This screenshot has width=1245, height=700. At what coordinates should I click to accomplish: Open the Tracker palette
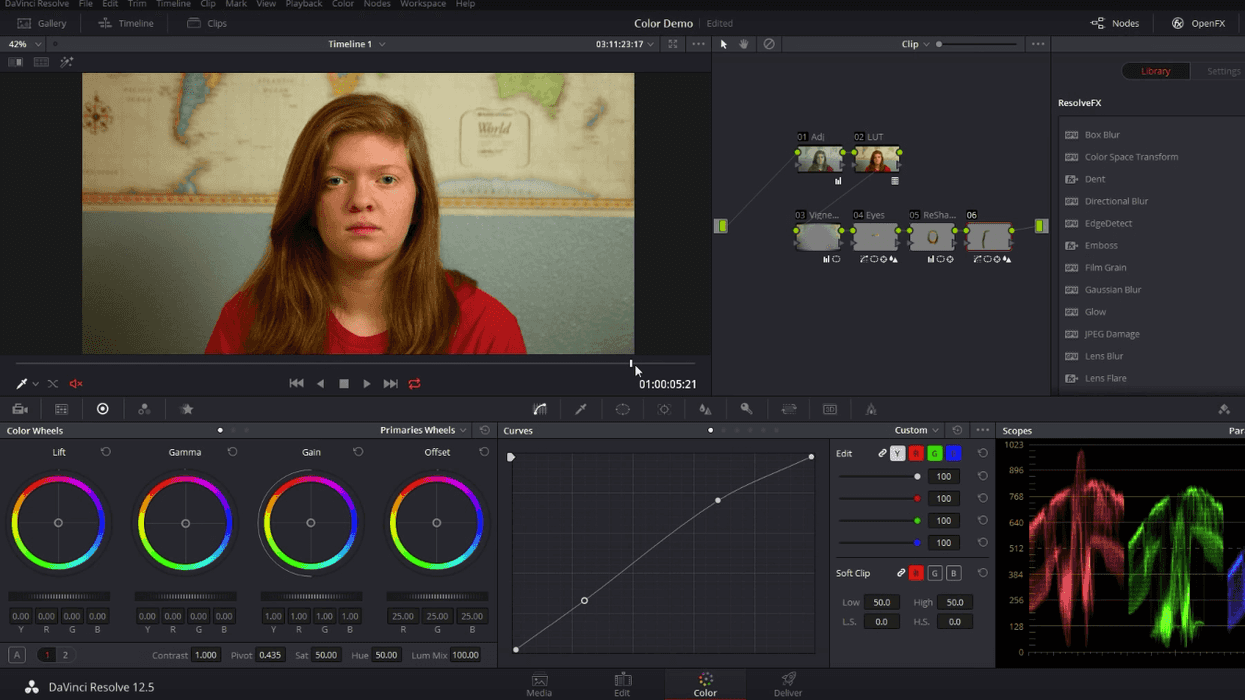pyautogui.click(x=664, y=409)
